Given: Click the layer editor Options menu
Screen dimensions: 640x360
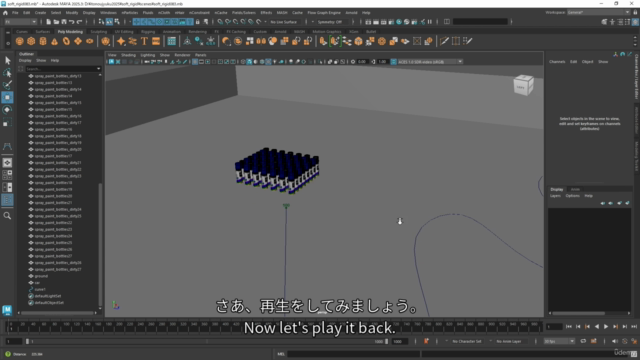Looking at the screenshot, I should click(x=572, y=196).
